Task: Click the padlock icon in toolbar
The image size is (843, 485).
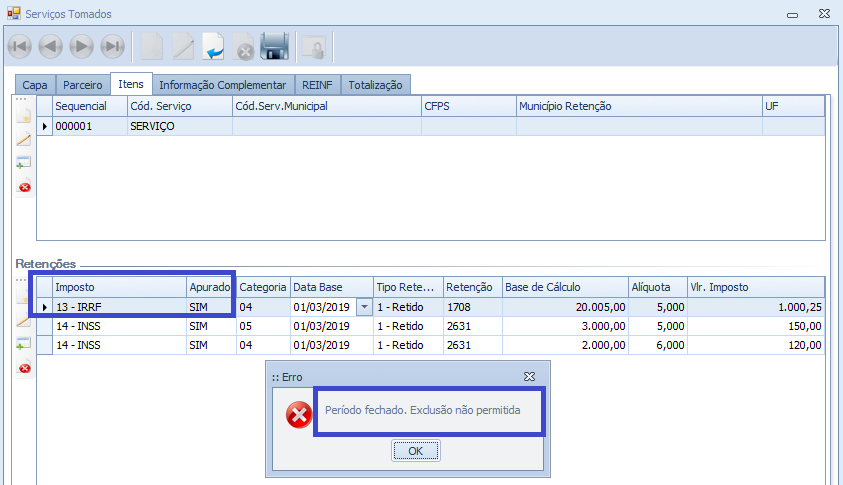Action: (314, 46)
